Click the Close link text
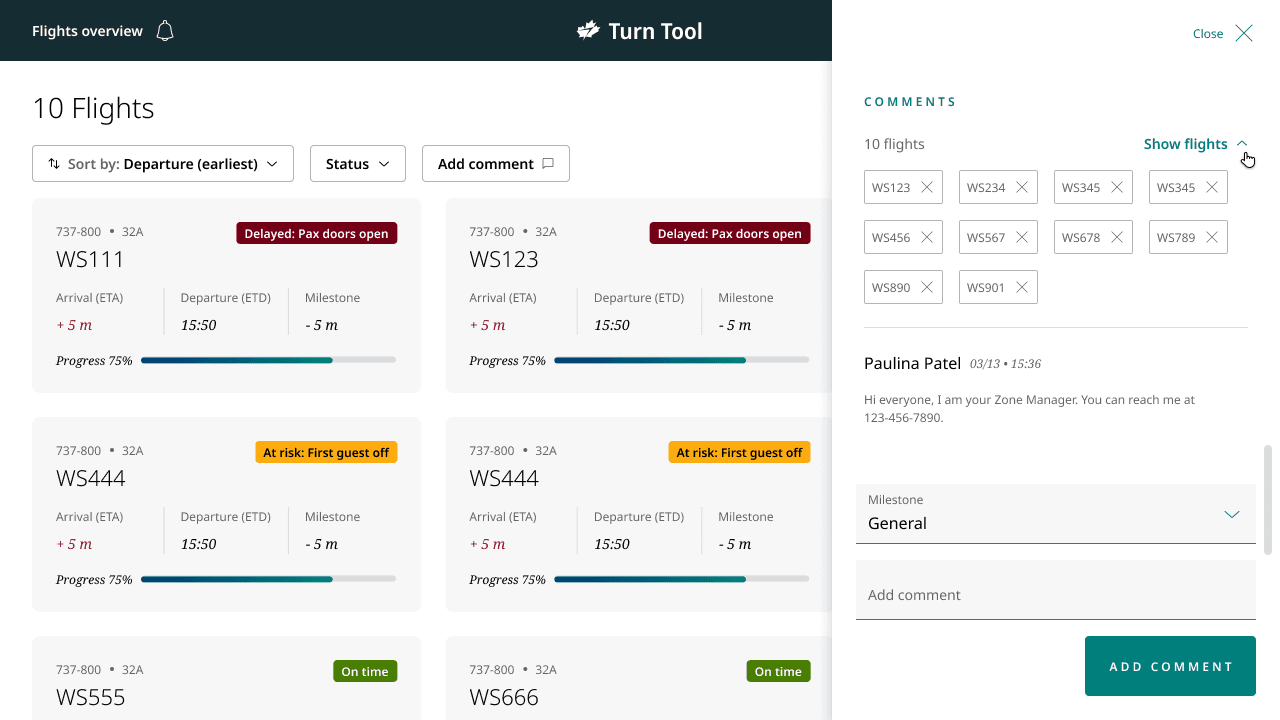The image size is (1280, 720). [1208, 34]
